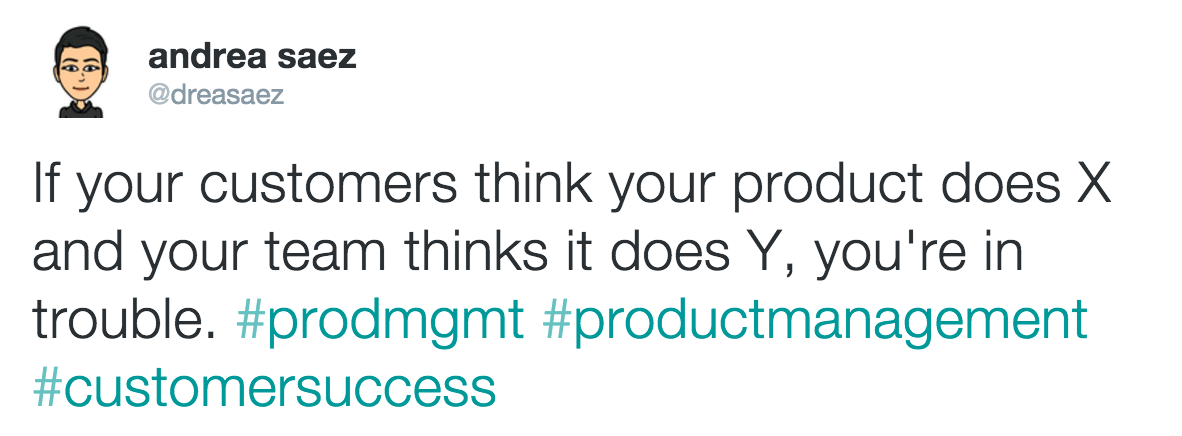This screenshot has height=436, width=1182.
Task: Click the first word 'If' of the tweet
Action: 47,186
